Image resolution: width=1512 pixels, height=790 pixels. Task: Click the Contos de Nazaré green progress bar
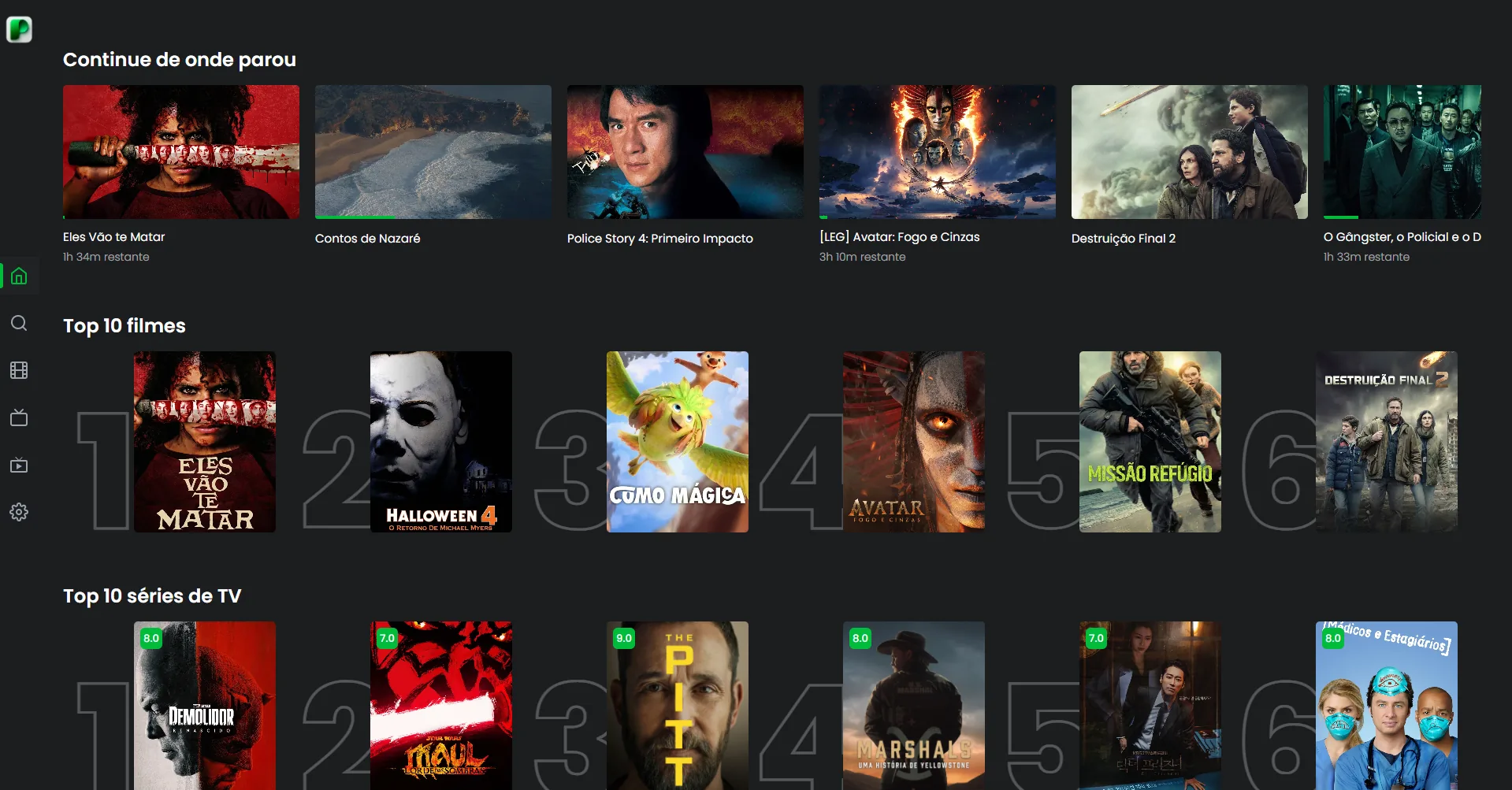(355, 217)
